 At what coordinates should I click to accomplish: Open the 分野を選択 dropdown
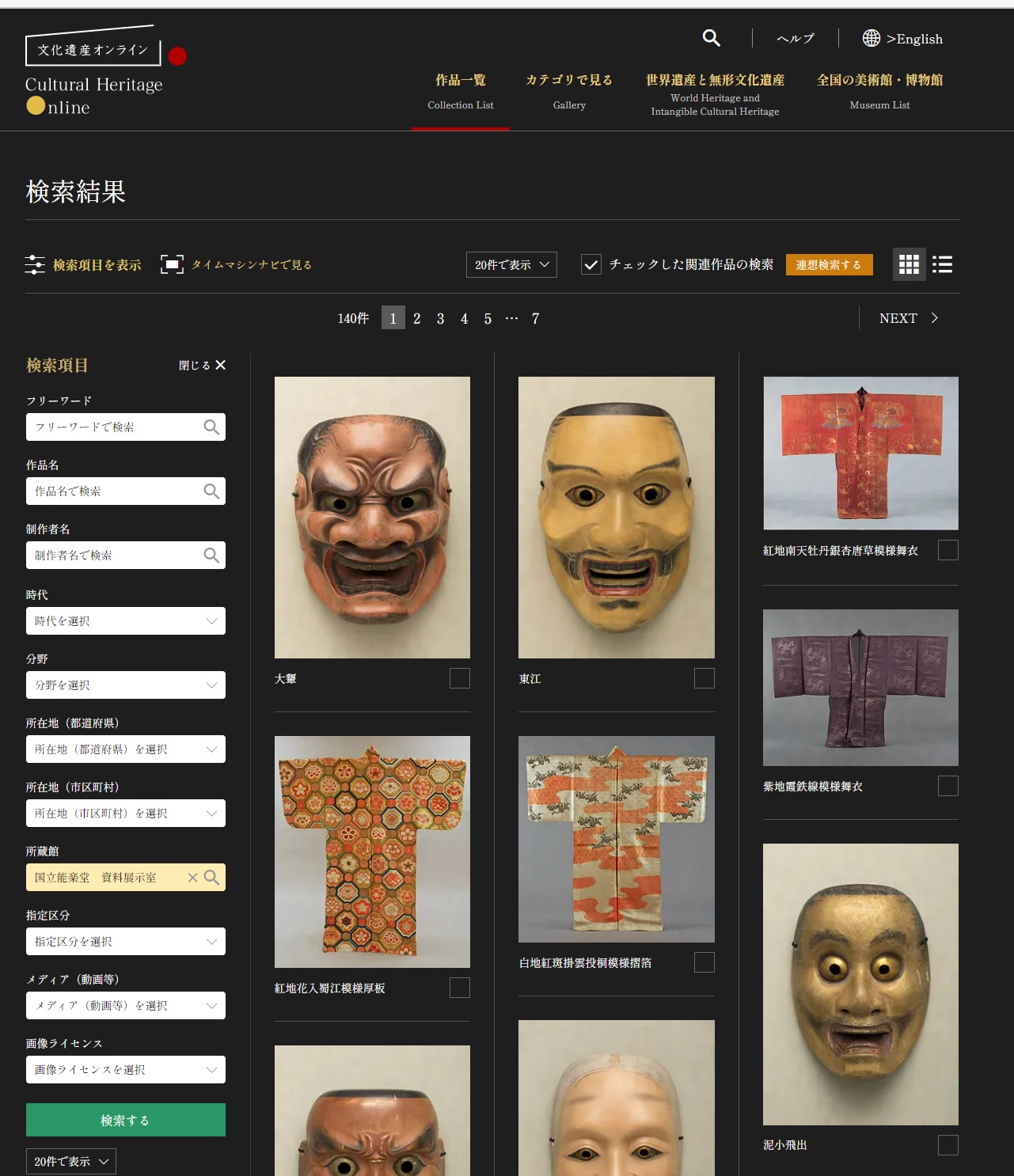pos(126,685)
